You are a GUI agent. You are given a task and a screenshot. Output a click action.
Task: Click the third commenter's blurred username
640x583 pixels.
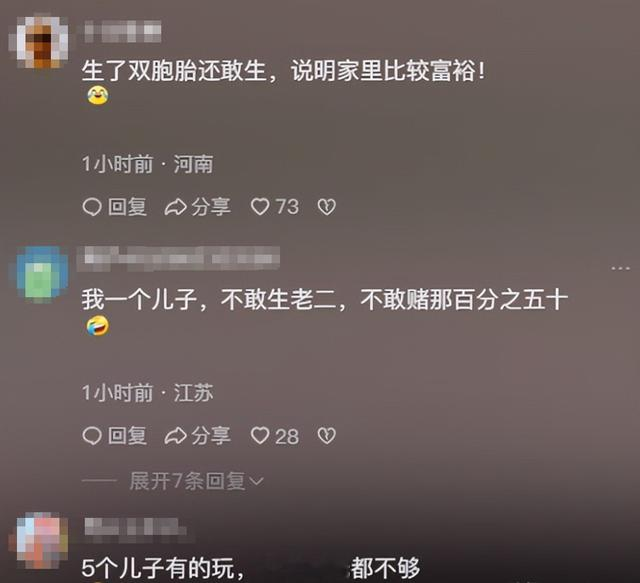(x=136, y=527)
